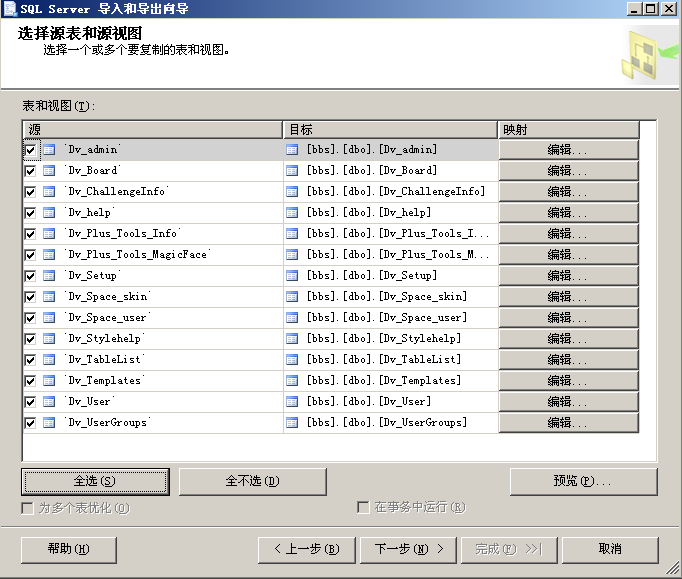Select source row text Dv_TableList
The image size is (682, 579).
click(105, 360)
